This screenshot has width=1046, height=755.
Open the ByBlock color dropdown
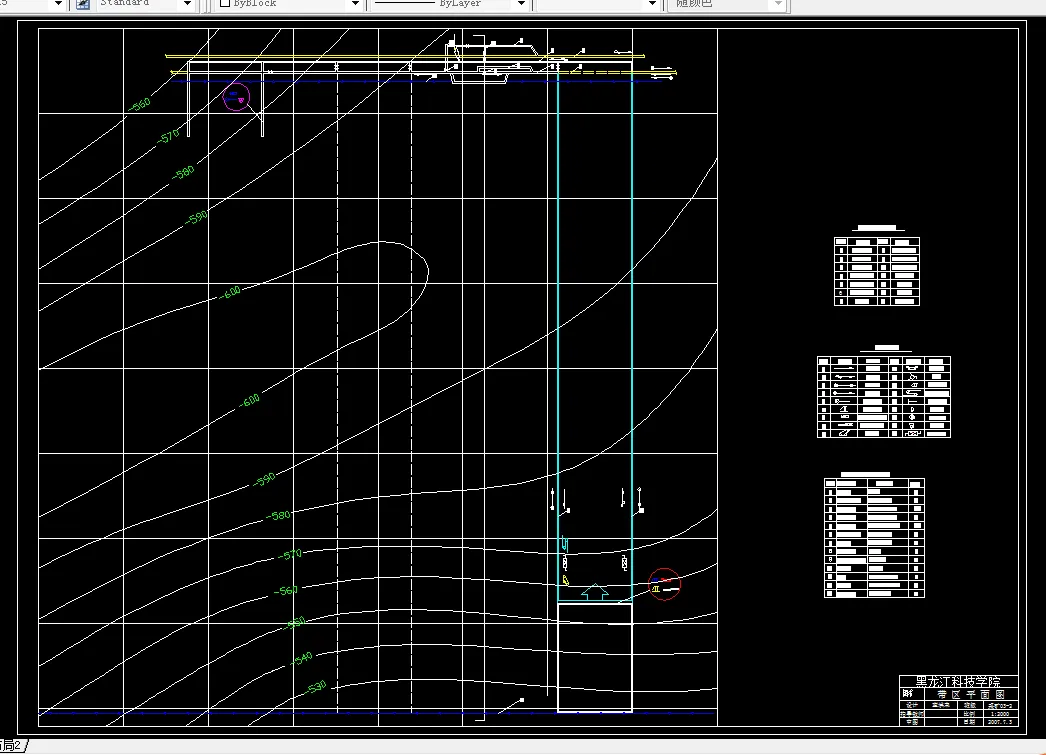(x=290, y=4)
